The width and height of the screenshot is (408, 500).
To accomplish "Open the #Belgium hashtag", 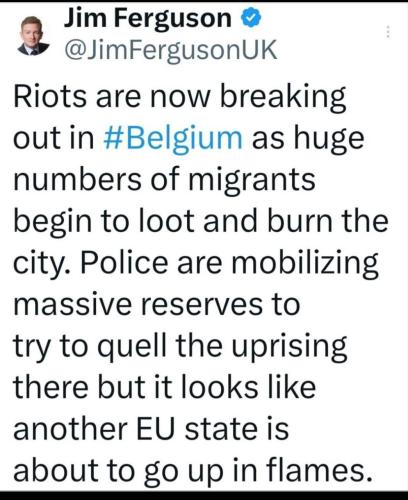I will (x=173, y=138).
